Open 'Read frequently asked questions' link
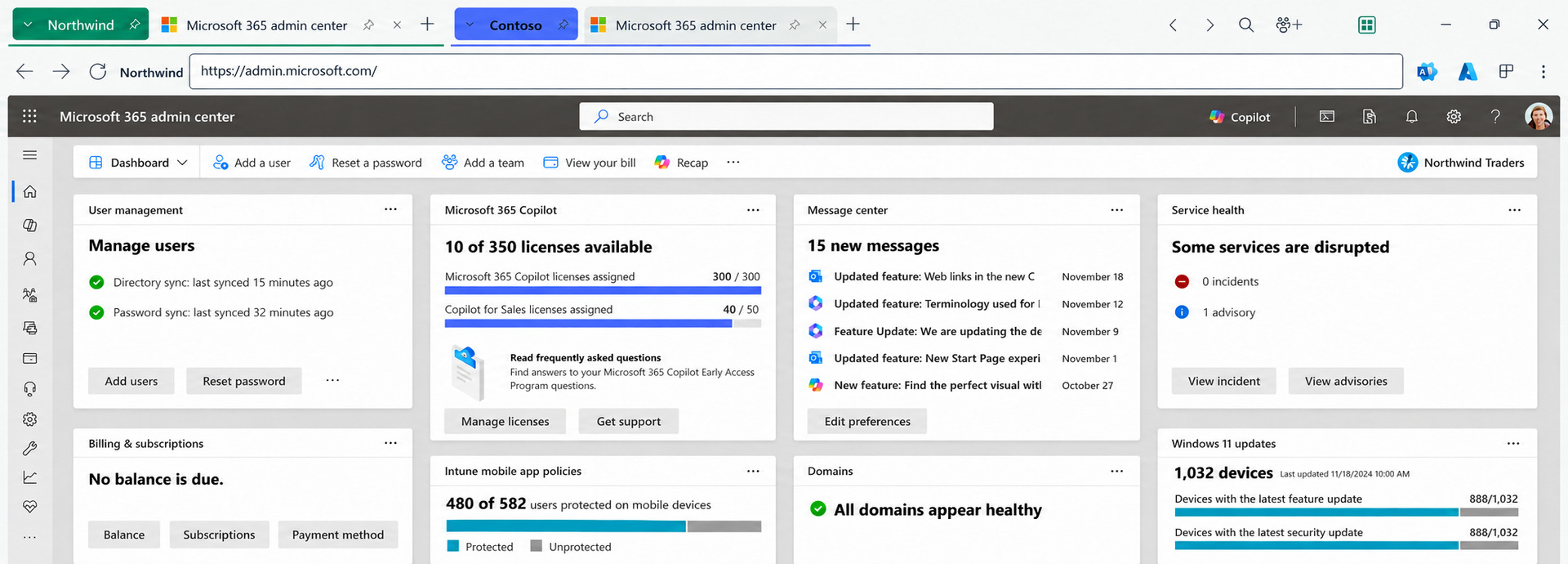This screenshot has height=564, width=1568. pos(586,357)
